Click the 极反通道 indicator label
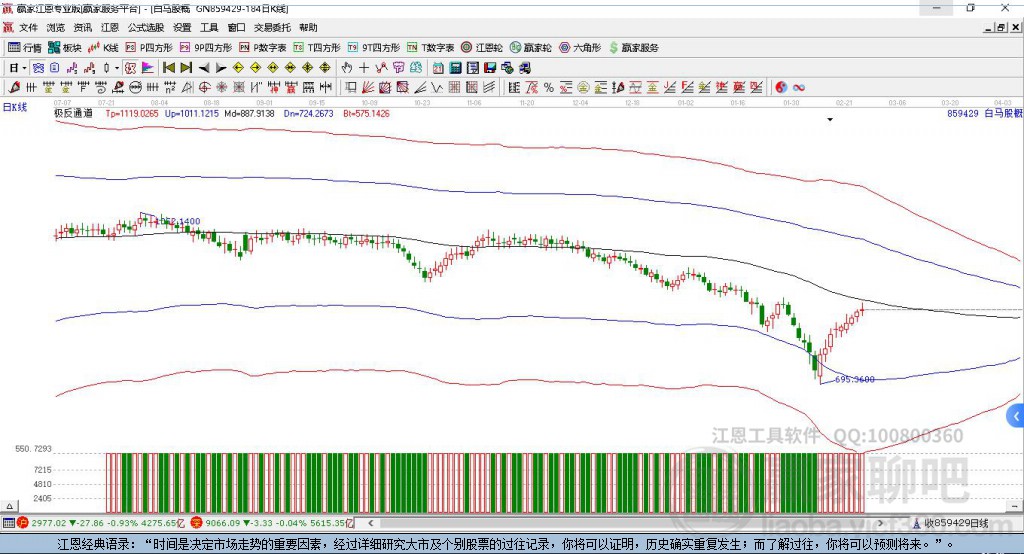1024x554 pixels. (73, 114)
